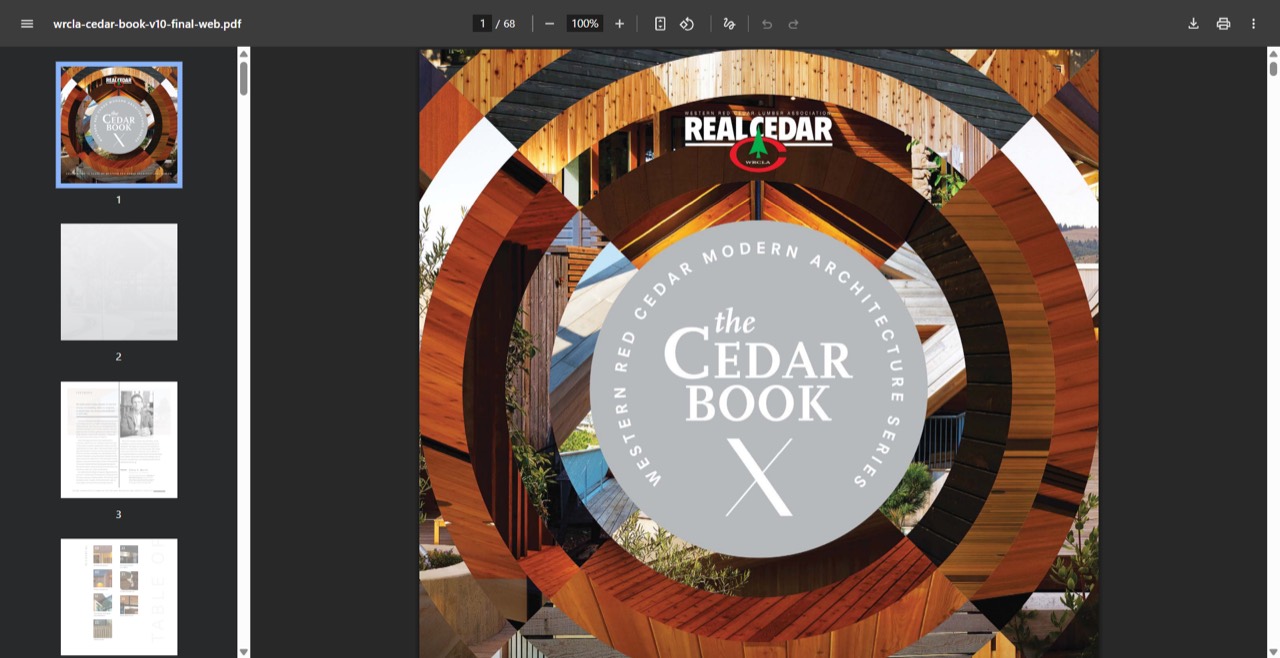Open page 2 thumbnail

tap(119, 282)
